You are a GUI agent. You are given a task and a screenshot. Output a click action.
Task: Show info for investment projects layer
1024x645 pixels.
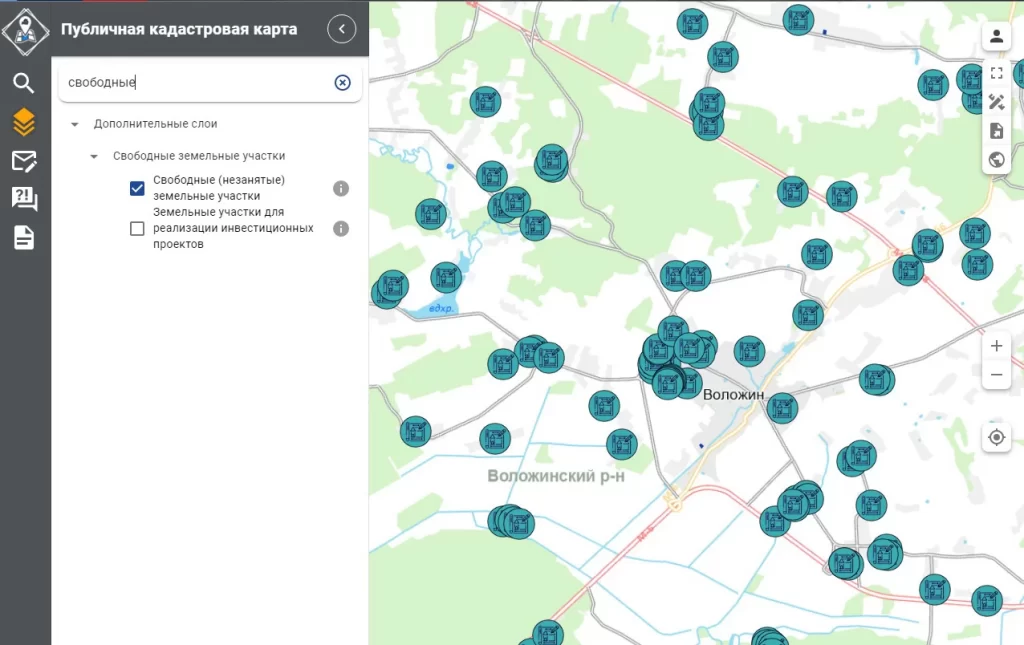pos(341,229)
